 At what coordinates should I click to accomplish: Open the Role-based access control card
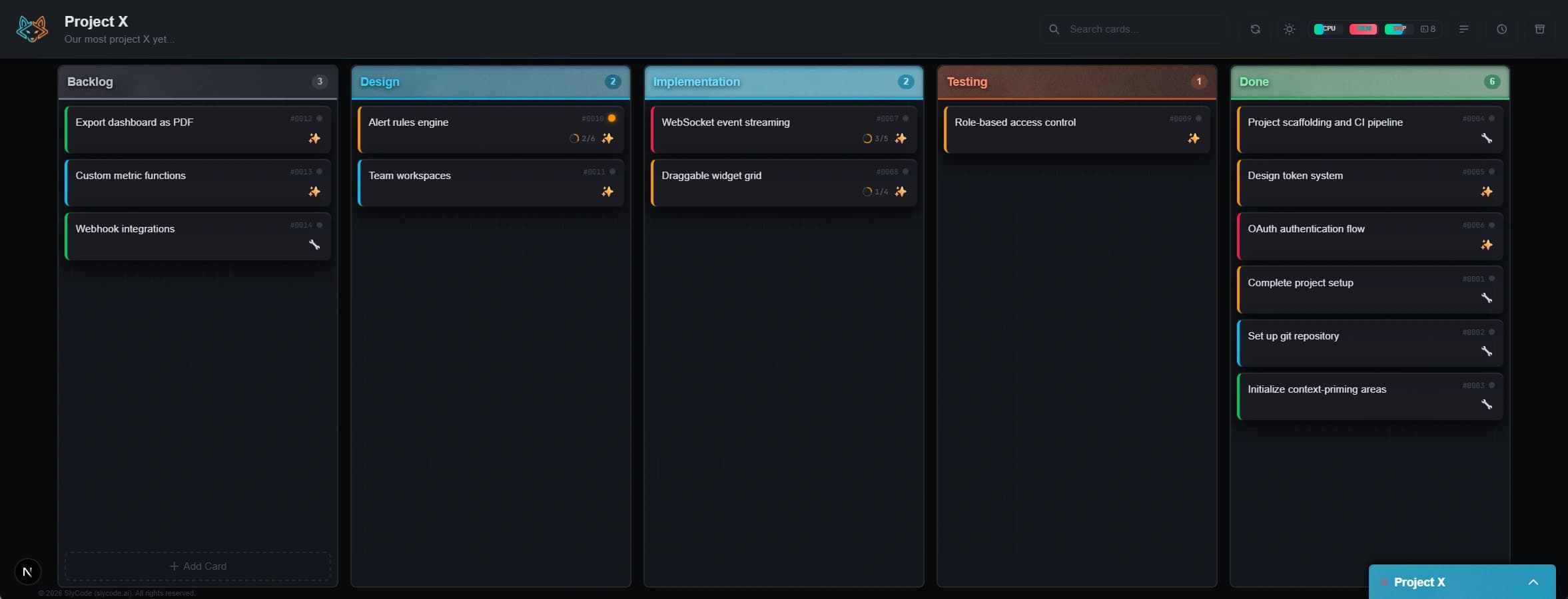click(x=1077, y=130)
